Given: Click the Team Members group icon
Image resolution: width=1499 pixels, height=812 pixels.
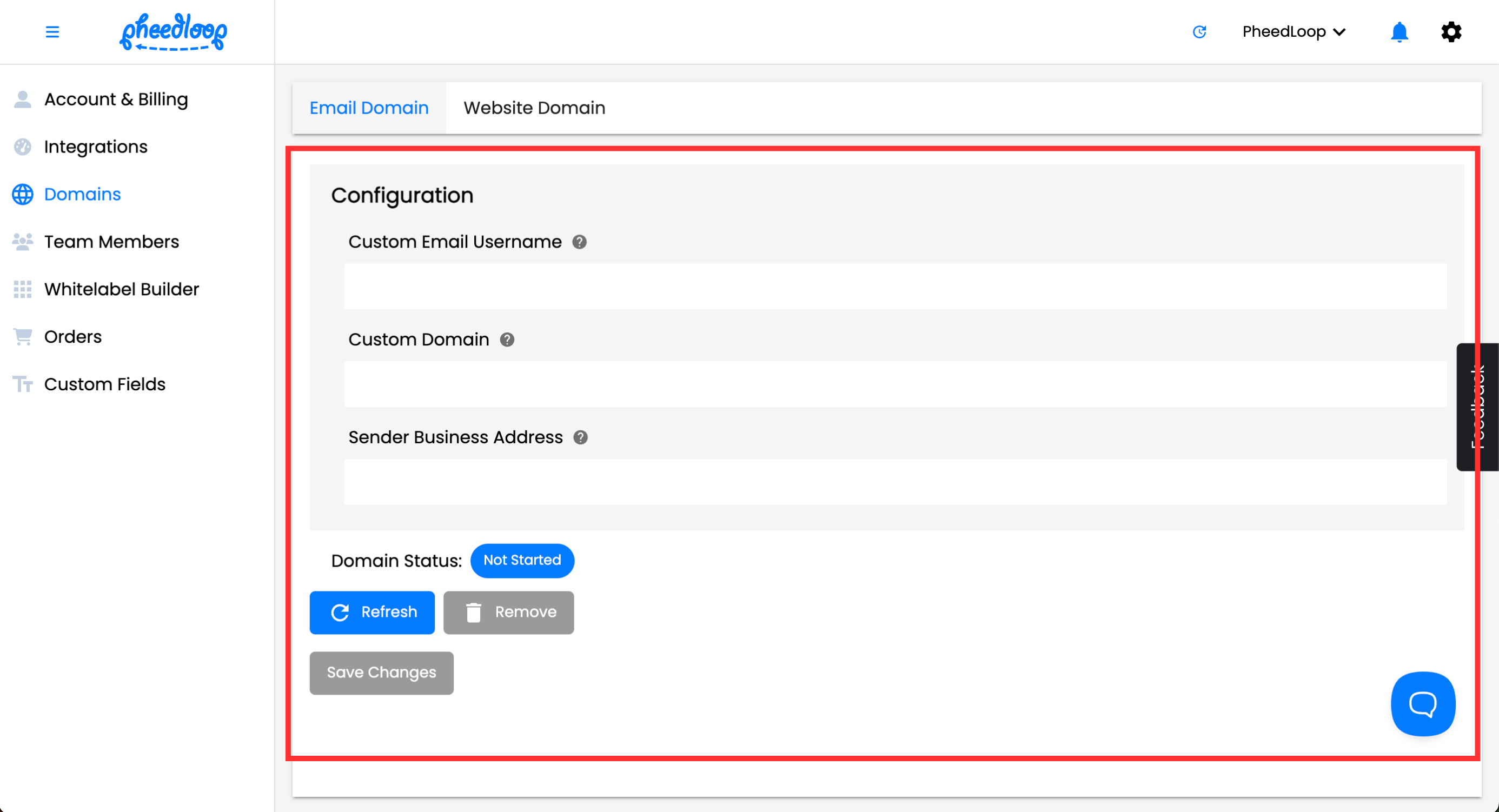Looking at the screenshot, I should pyautogui.click(x=23, y=242).
